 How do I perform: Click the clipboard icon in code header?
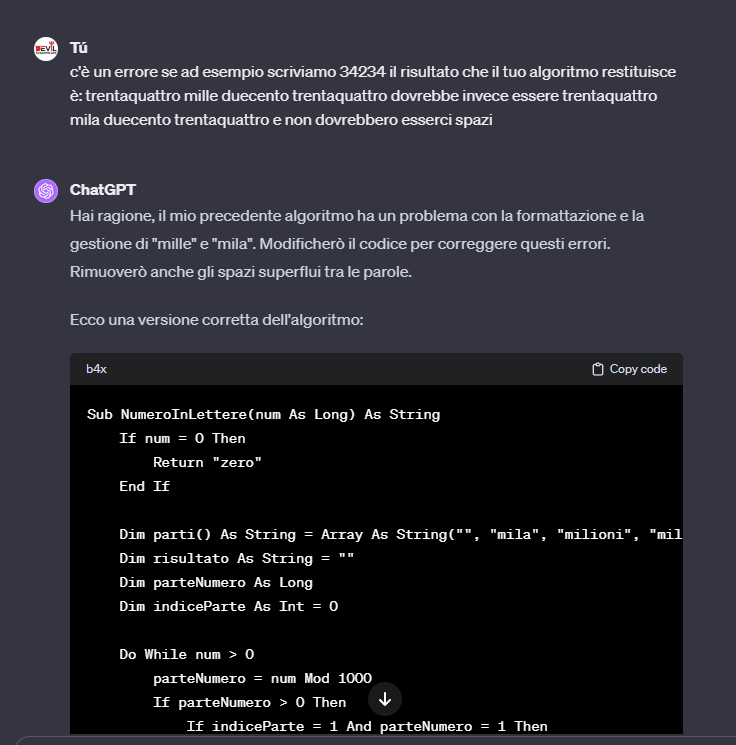point(598,369)
